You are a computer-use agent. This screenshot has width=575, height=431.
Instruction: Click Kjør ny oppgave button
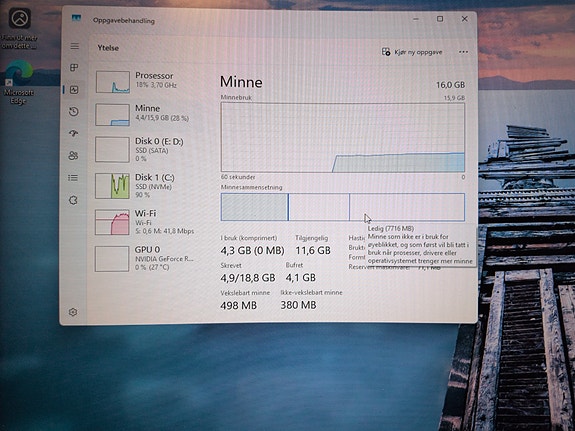point(412,52)
